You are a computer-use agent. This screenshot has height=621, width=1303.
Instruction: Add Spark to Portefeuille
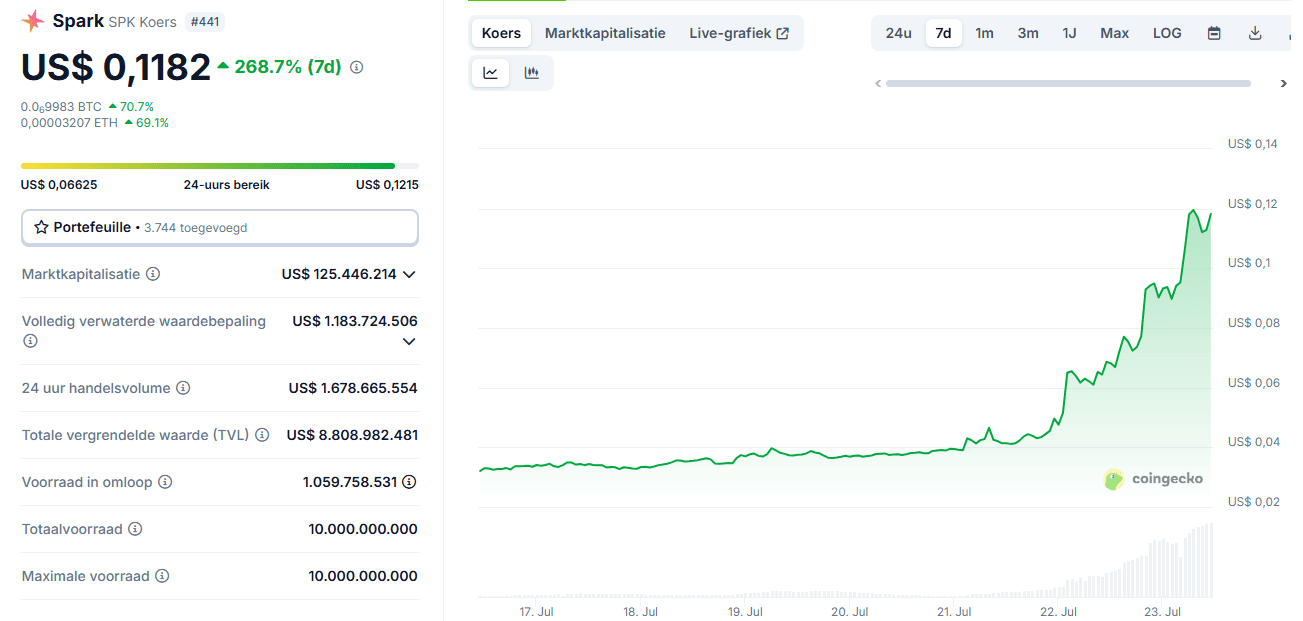(220, 227)
